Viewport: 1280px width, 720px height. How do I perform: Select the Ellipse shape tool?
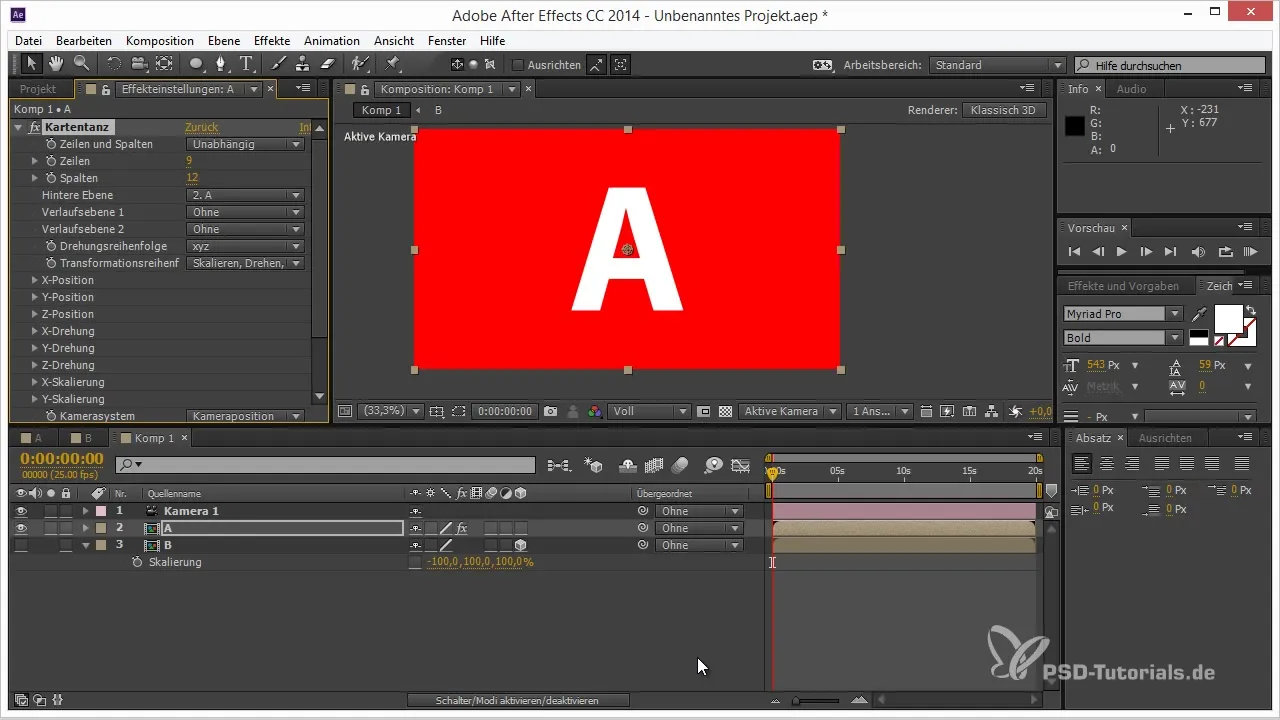(x=197, y=64)
